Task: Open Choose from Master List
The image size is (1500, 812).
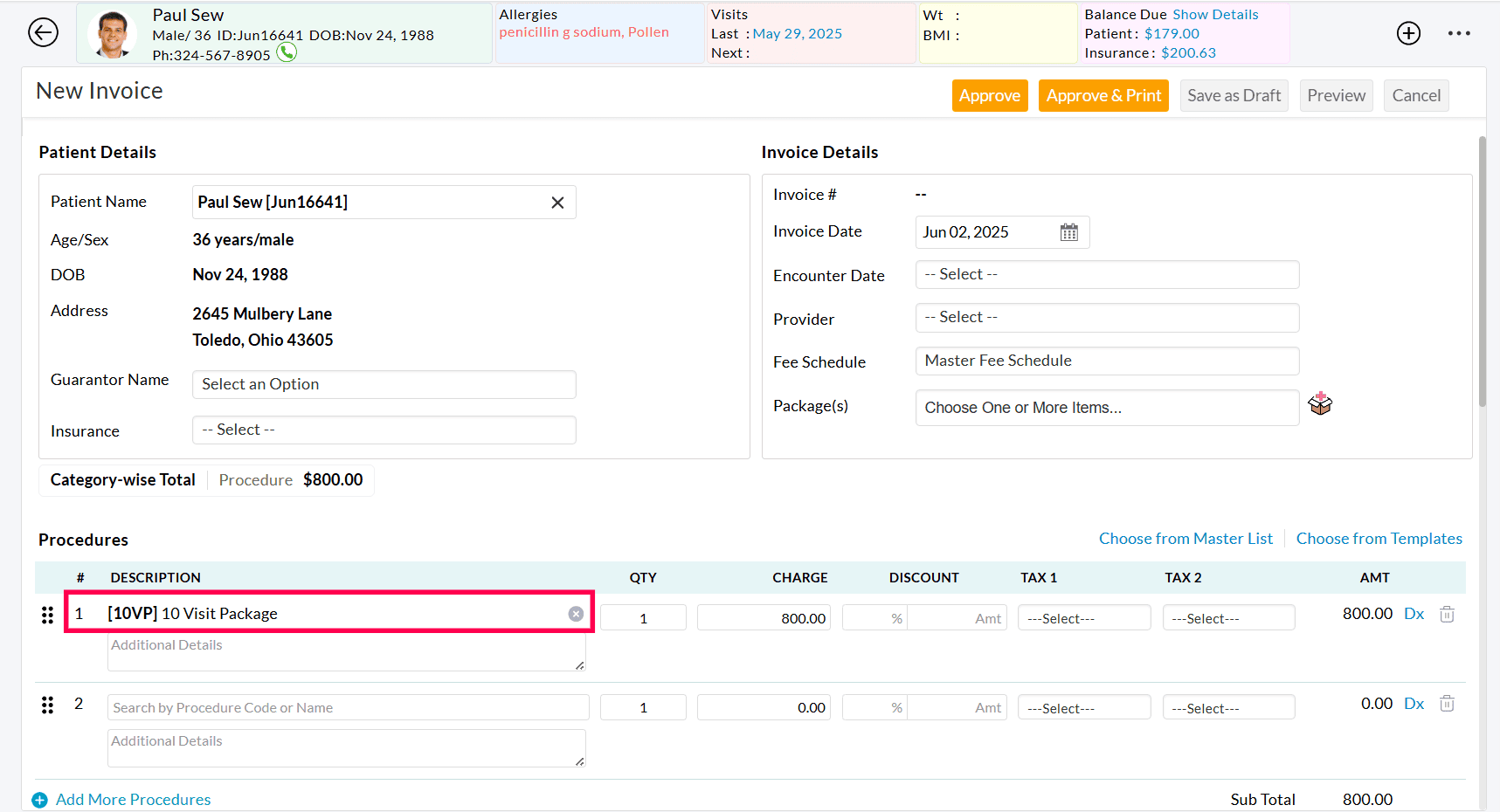Action: tap(1185, 538)
